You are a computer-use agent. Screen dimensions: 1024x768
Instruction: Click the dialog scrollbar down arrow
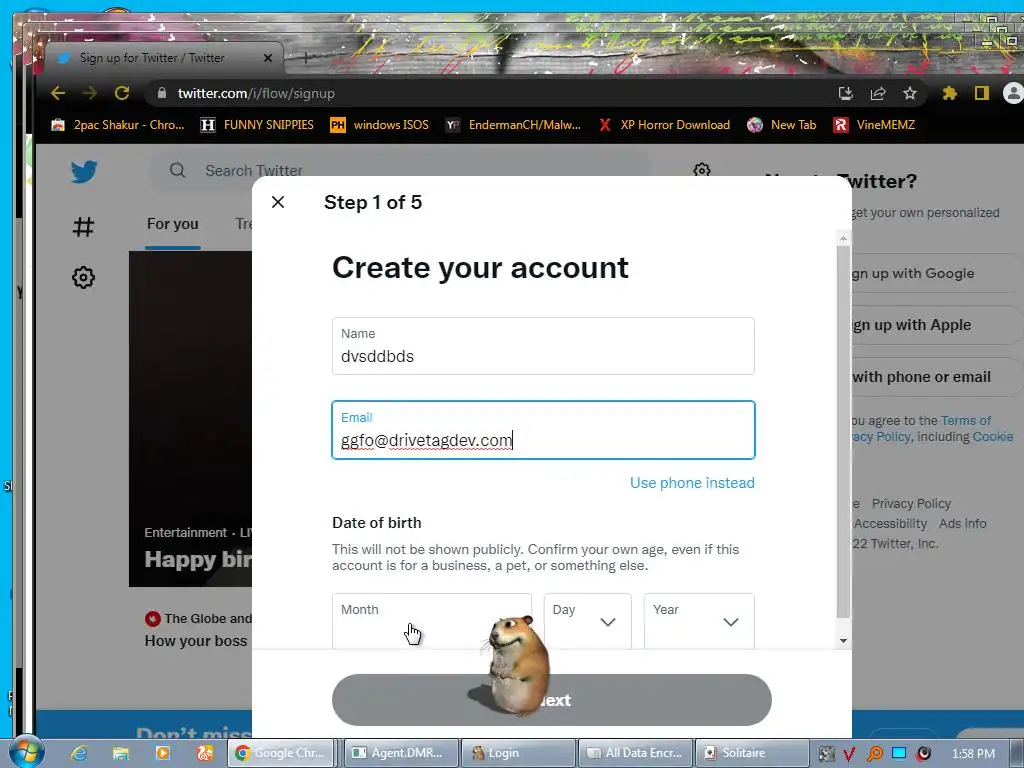tap(843, 641)
